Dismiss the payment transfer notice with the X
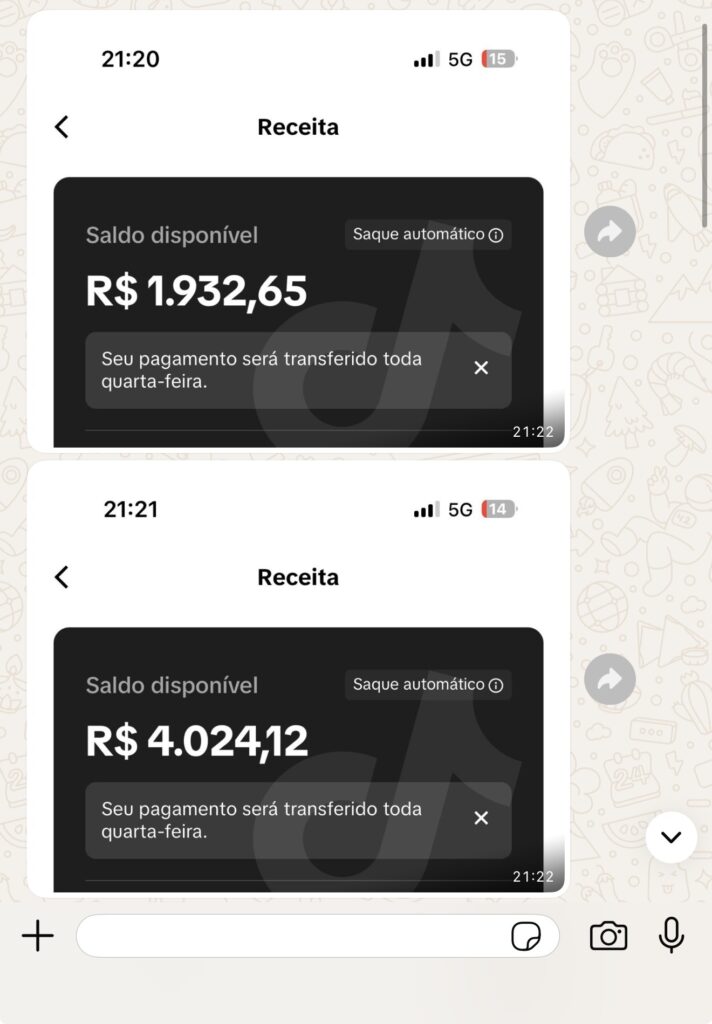This screenshot has height=1024, width=712. point(481,368)
